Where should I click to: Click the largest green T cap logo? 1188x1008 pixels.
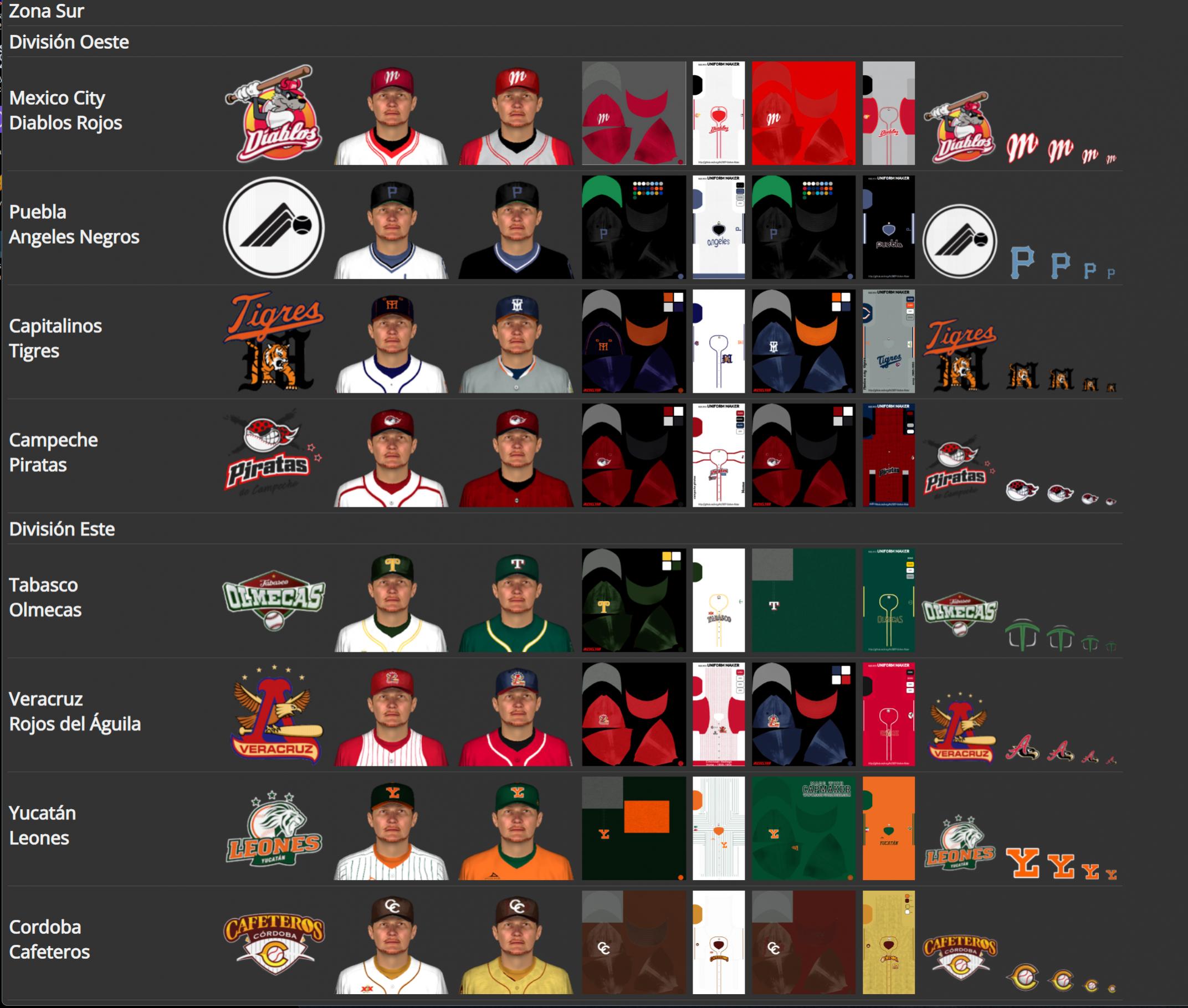tap(1022, 635)
